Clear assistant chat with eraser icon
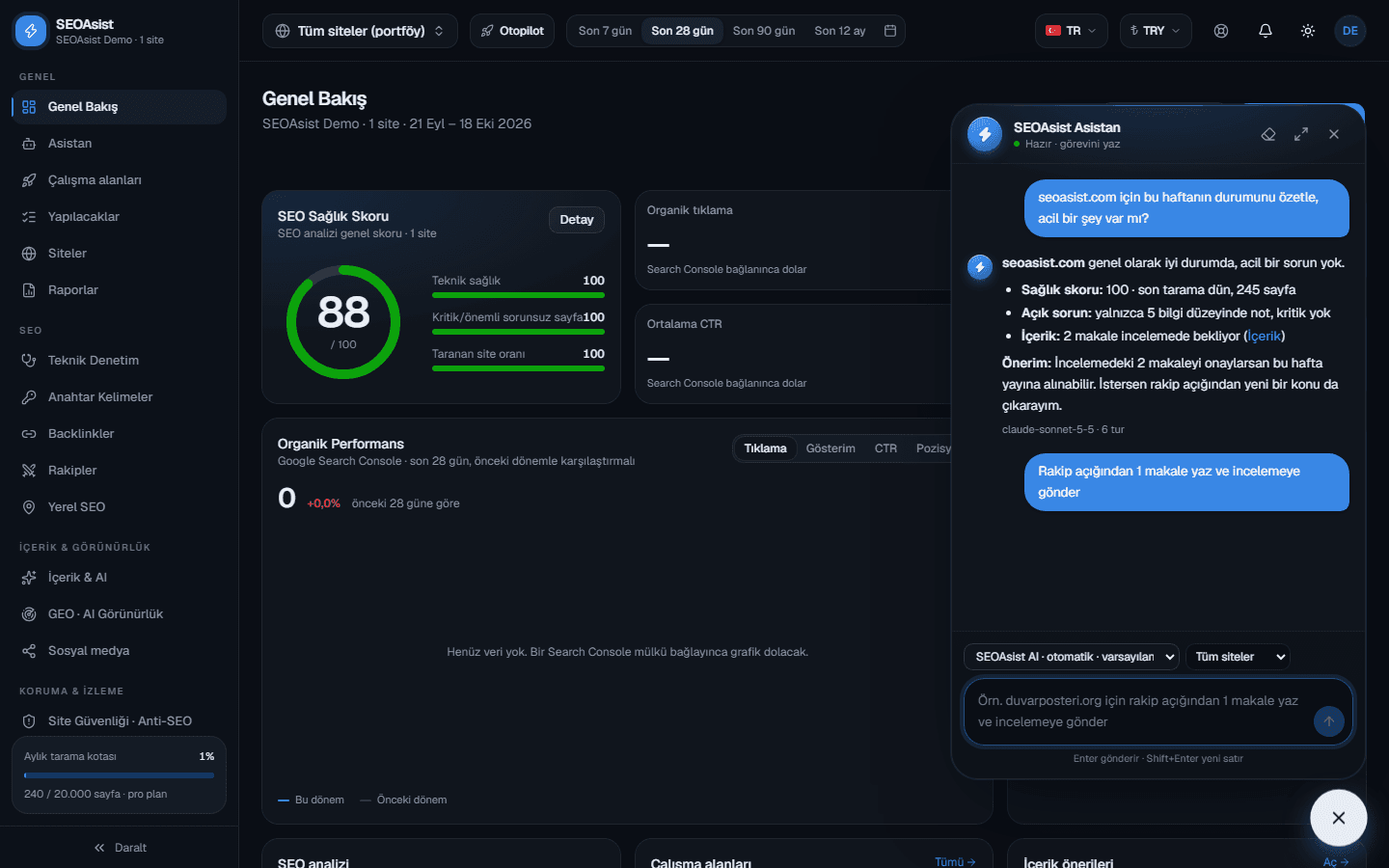This screenshot has height=868, width=1389. [1268, 134]
